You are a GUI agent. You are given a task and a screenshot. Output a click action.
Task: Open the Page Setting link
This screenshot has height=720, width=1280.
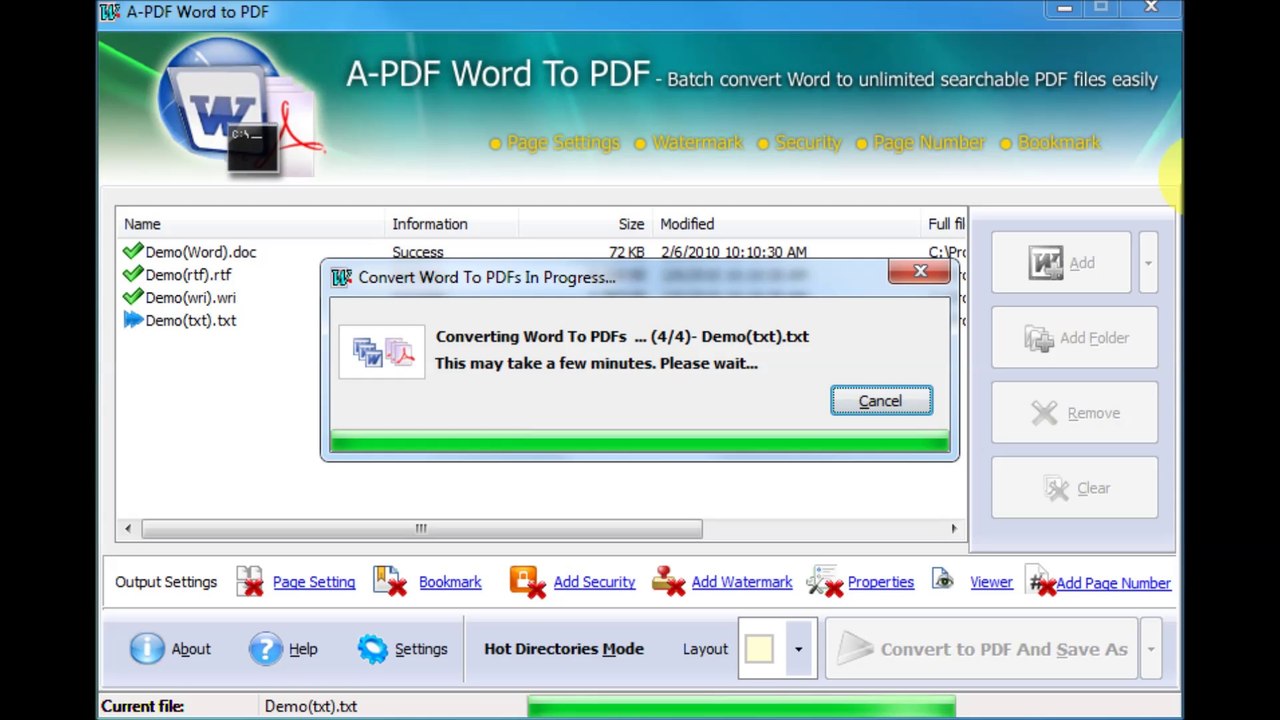[x=314, y=582]
